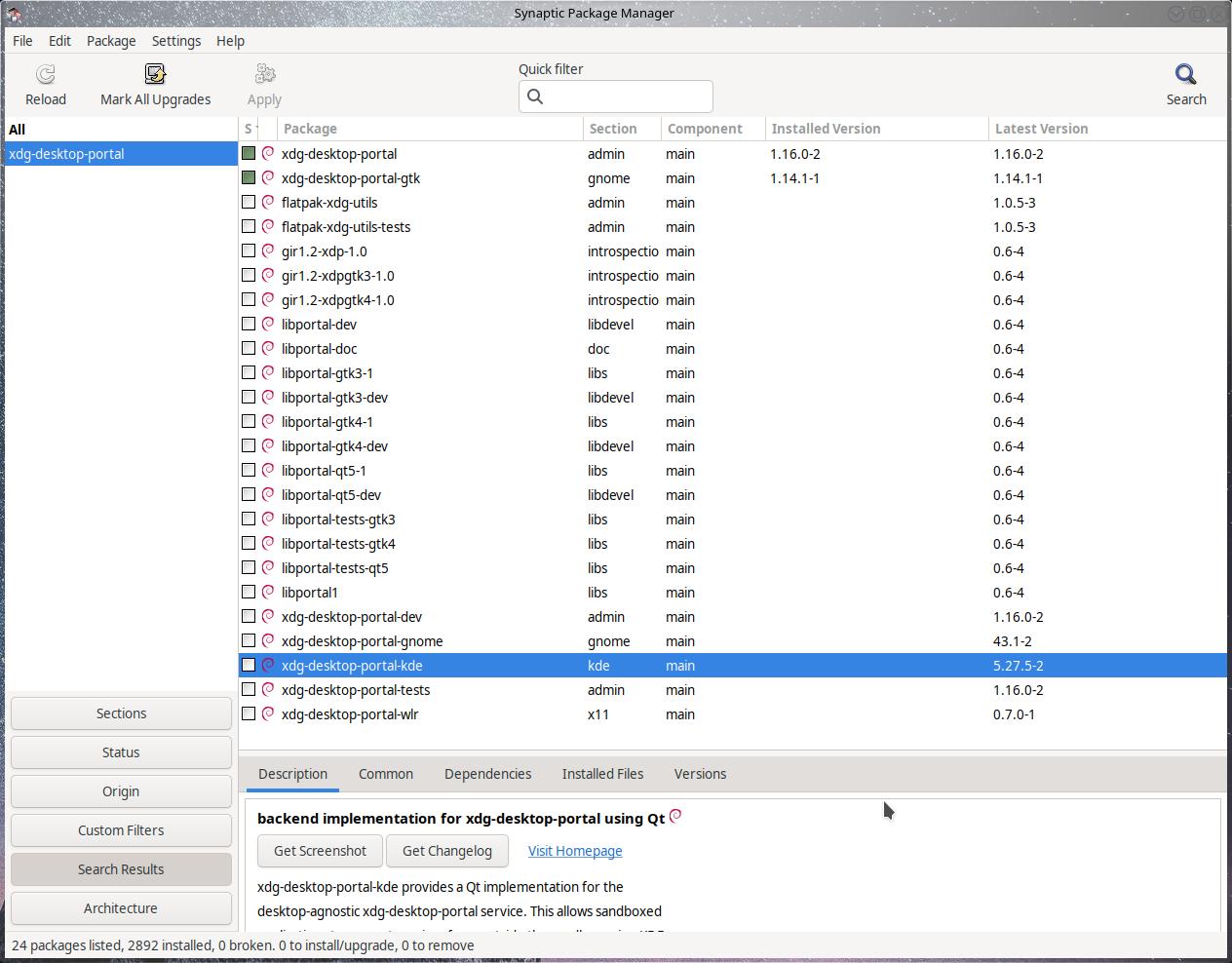Screen dimensions: 1232x963
Task: Click the Get Changelog button
Action: 447,851
